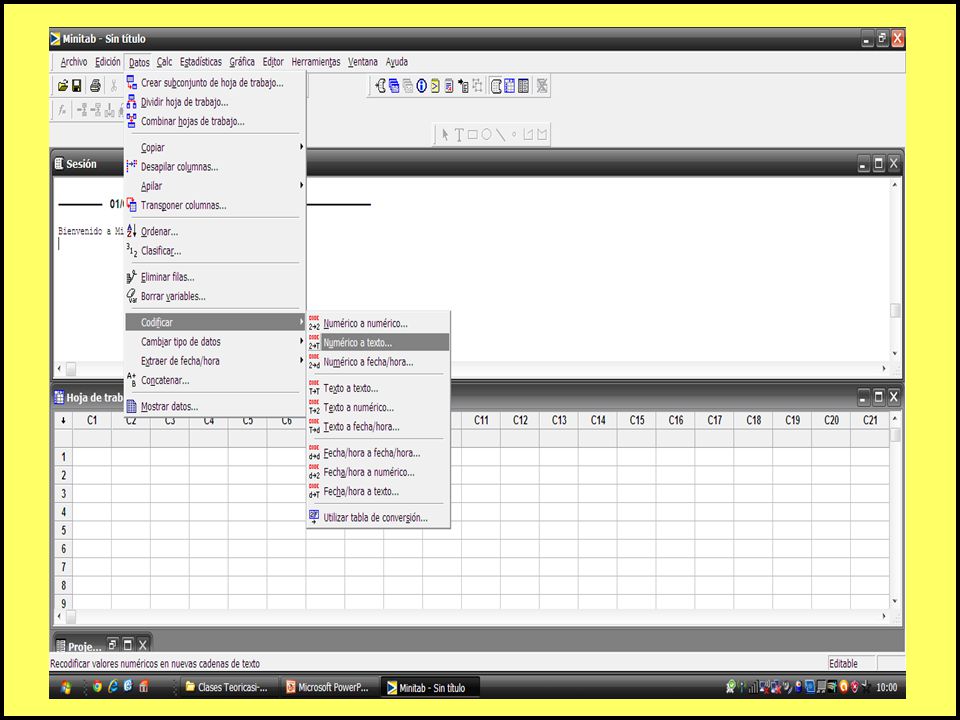Select Borrar variables menu entry
This screenshot has height=720, width=960.
tap(214, 296)
